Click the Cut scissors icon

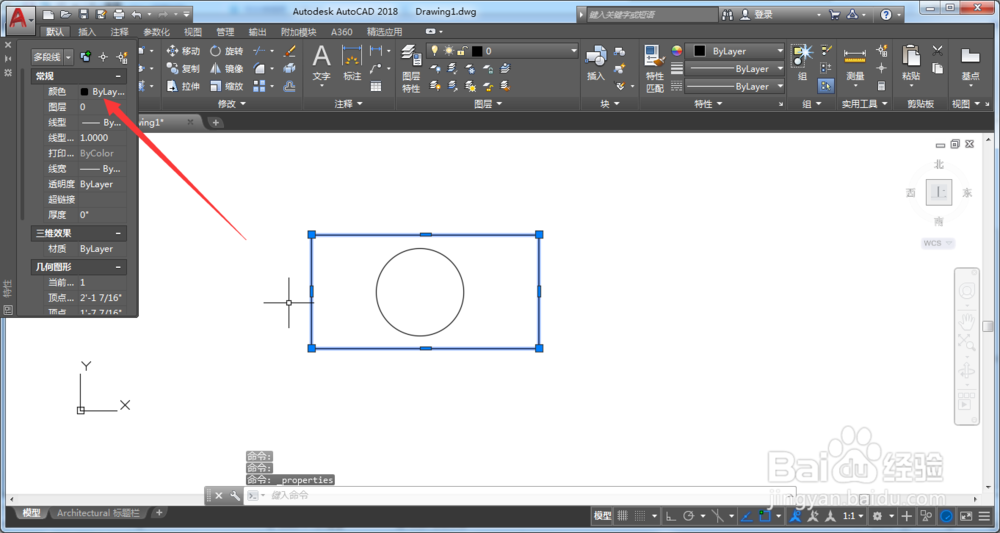(938, 51)
